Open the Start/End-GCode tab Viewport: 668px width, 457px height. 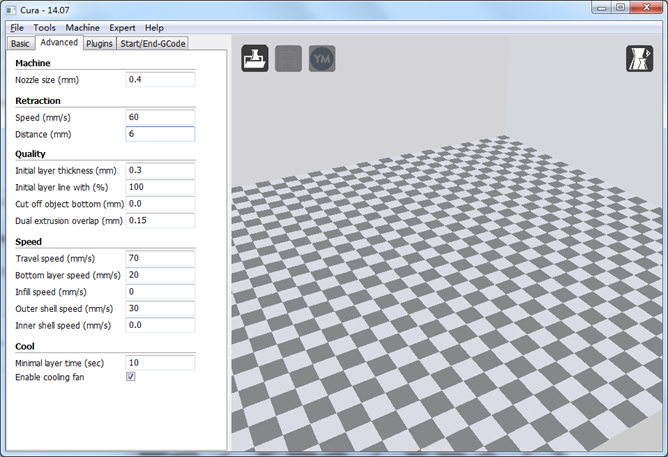tap(153, 44)
